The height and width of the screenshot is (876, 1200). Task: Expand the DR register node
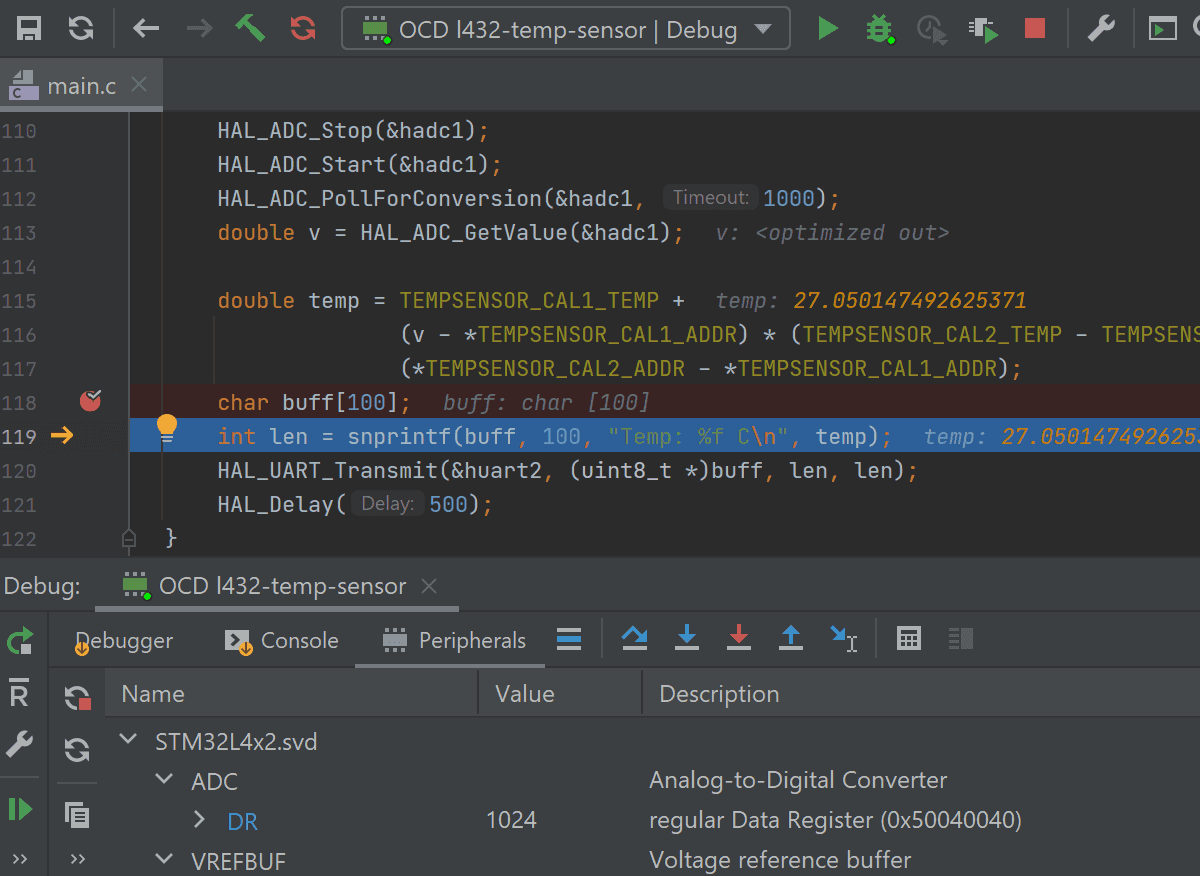200,821
